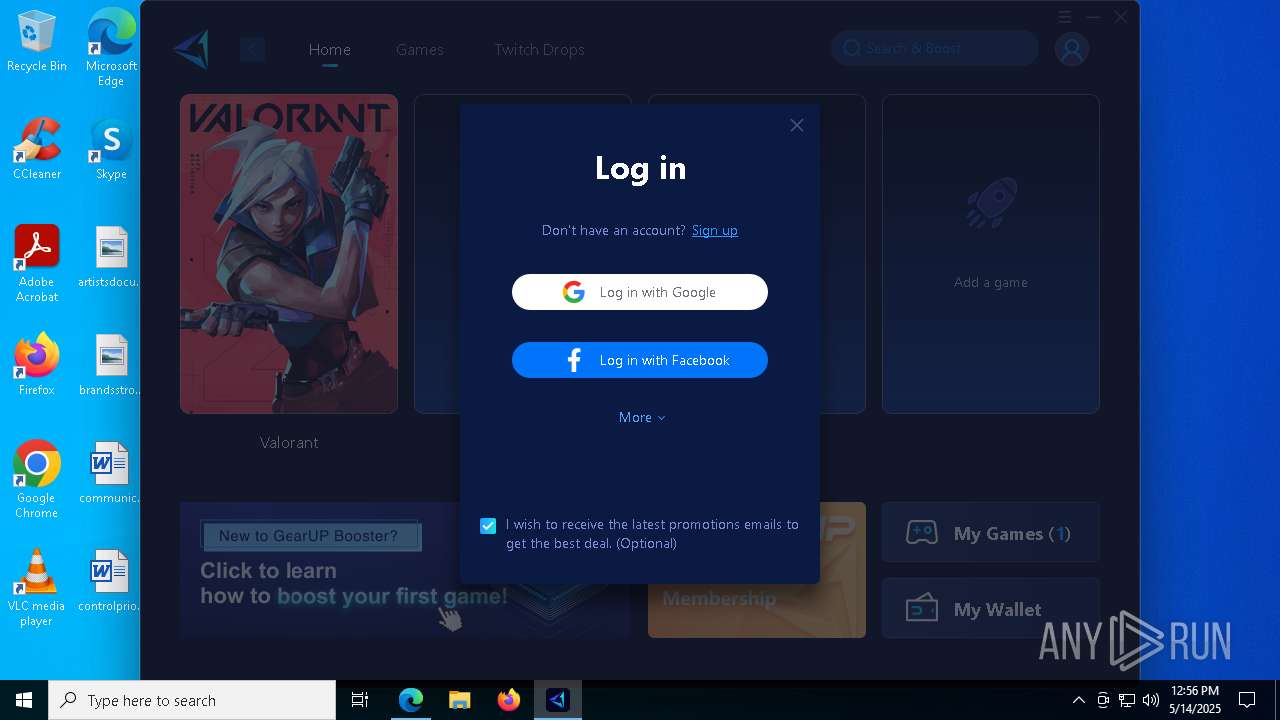Log in with Facebook button
Screen dimensions: 1280x720
pyautogui.click(x=640, y=360)
